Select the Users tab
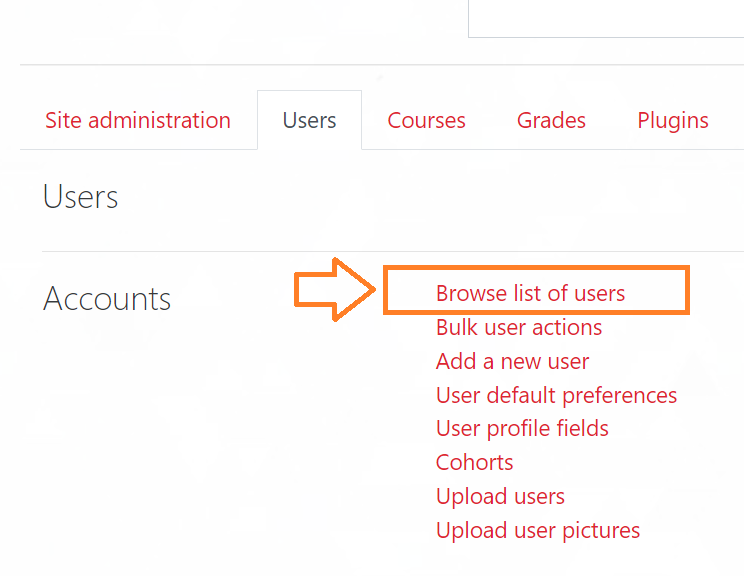The image size is (744, 576). click(x=309, y=120)
